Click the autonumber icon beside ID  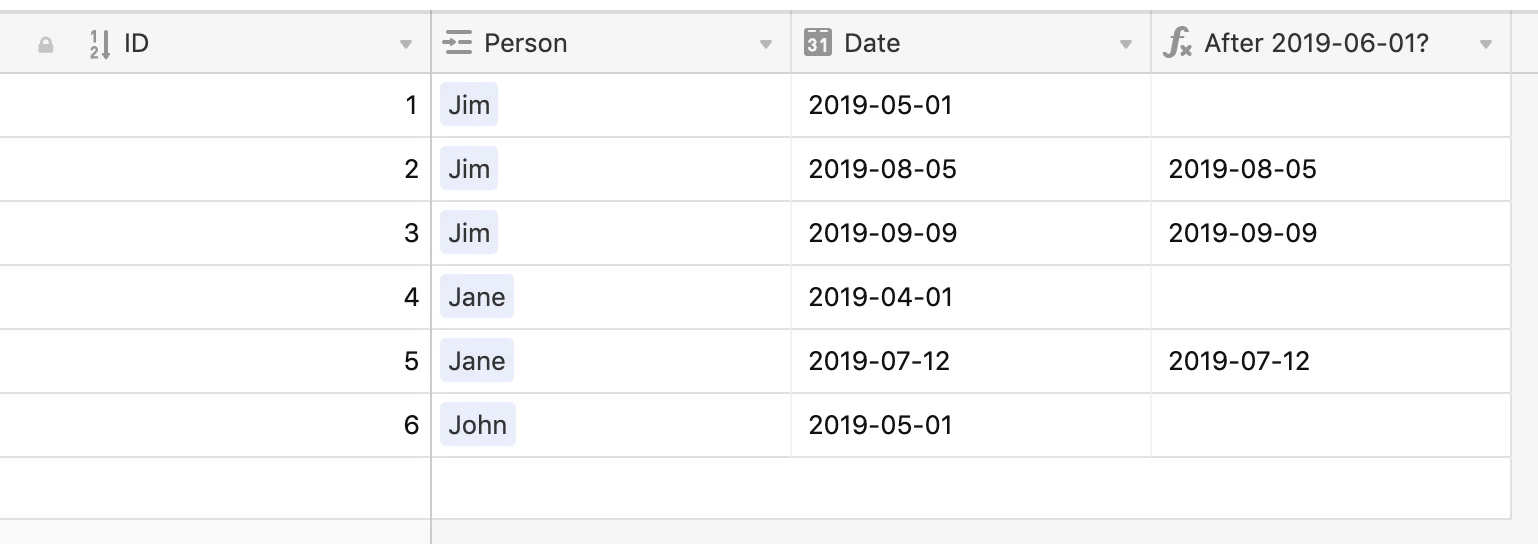coord(100,44)
